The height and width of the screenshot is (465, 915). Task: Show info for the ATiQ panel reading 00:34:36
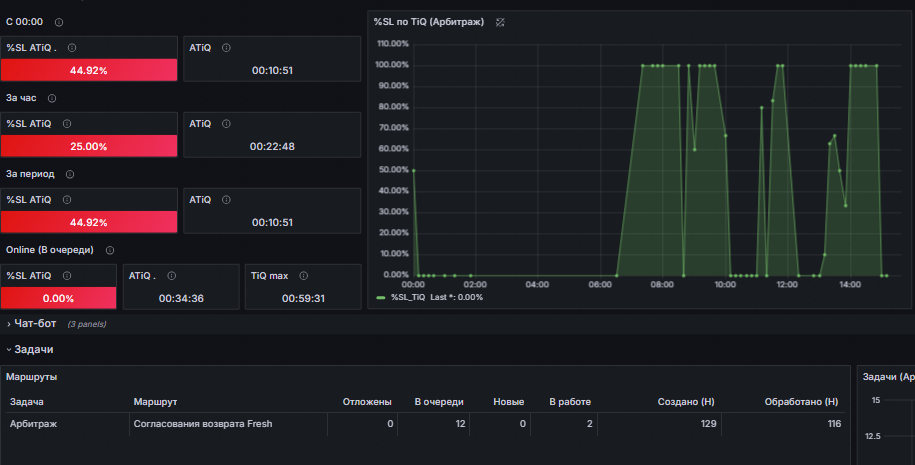click(172, 275)
